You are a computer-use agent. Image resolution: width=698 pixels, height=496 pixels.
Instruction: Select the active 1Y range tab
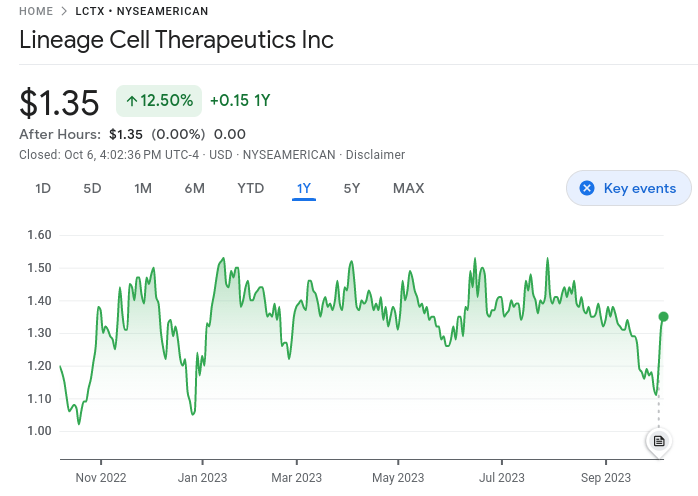(x=304, y=188)
